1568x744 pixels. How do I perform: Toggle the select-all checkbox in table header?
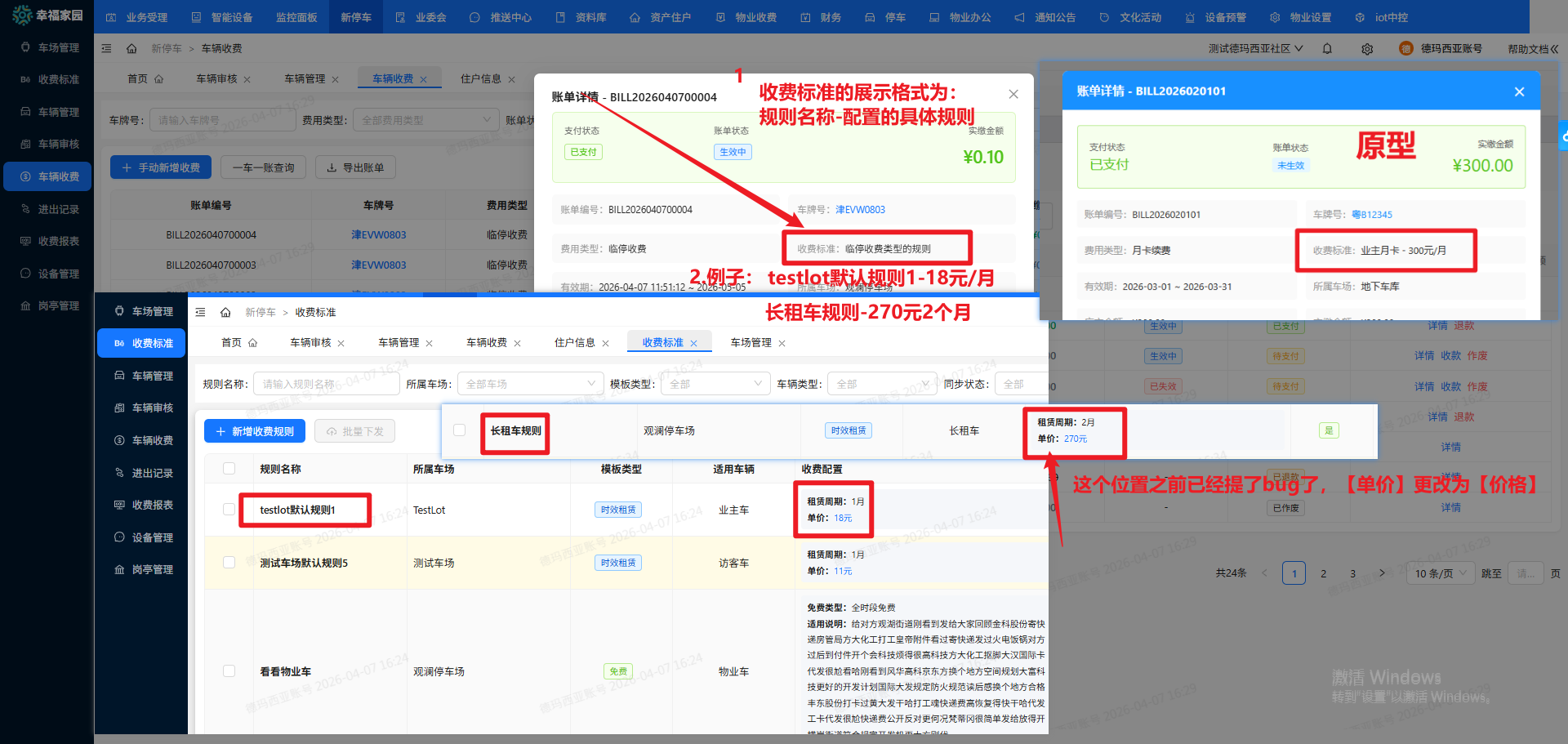tap(229, 469)
